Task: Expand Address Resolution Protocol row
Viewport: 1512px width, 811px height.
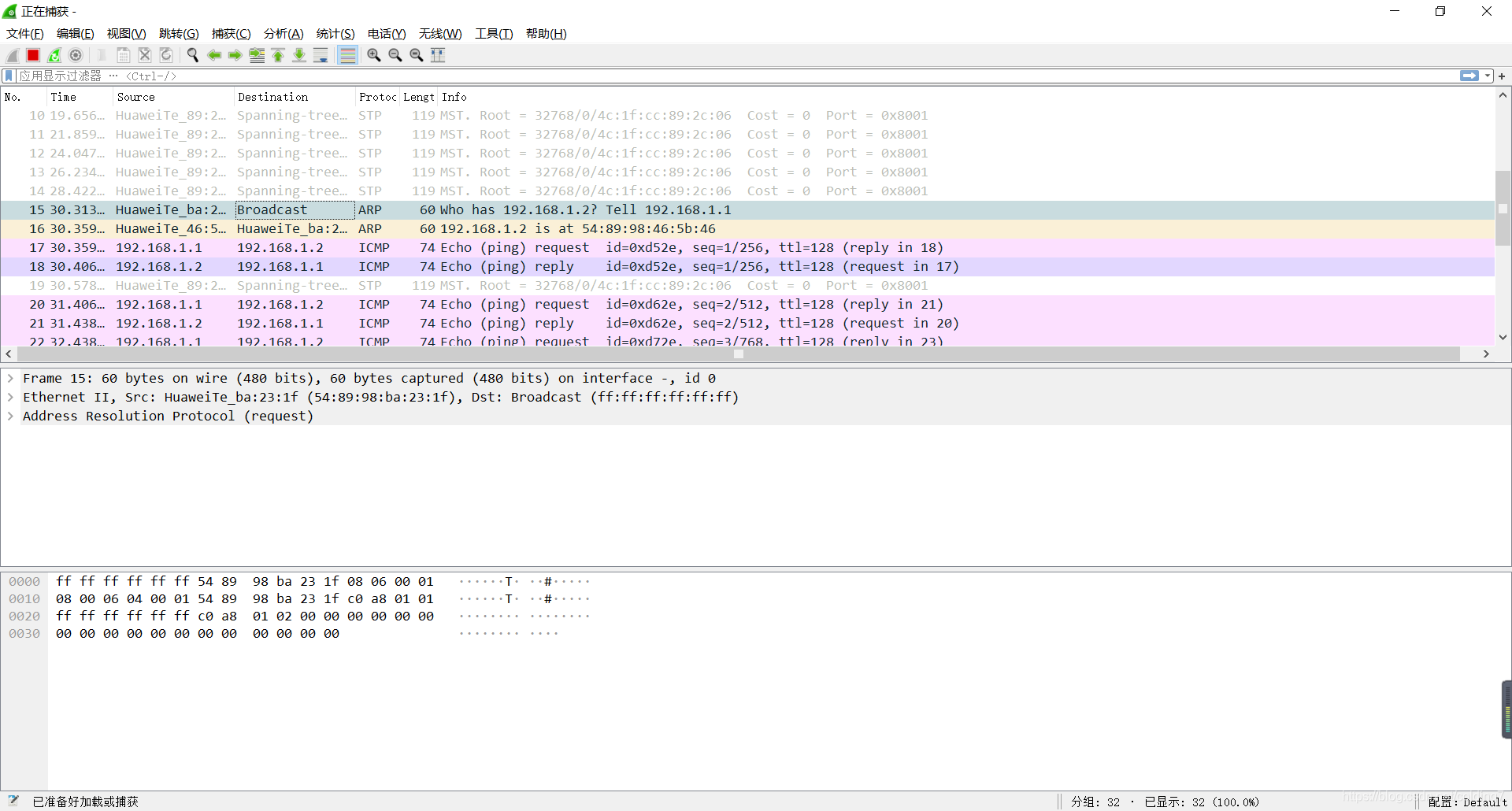Action: [x=10, y=417]
